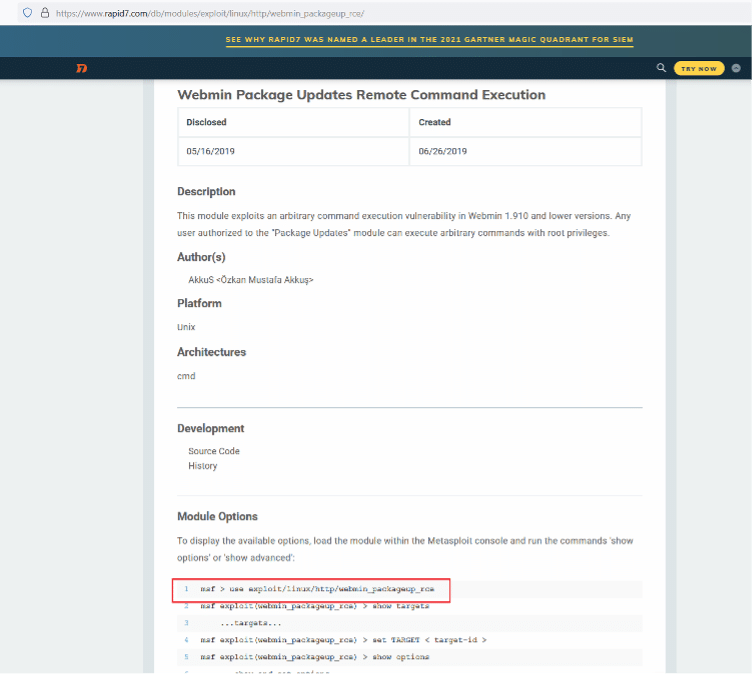Click the 'show targets' code line

click(314, 606)
